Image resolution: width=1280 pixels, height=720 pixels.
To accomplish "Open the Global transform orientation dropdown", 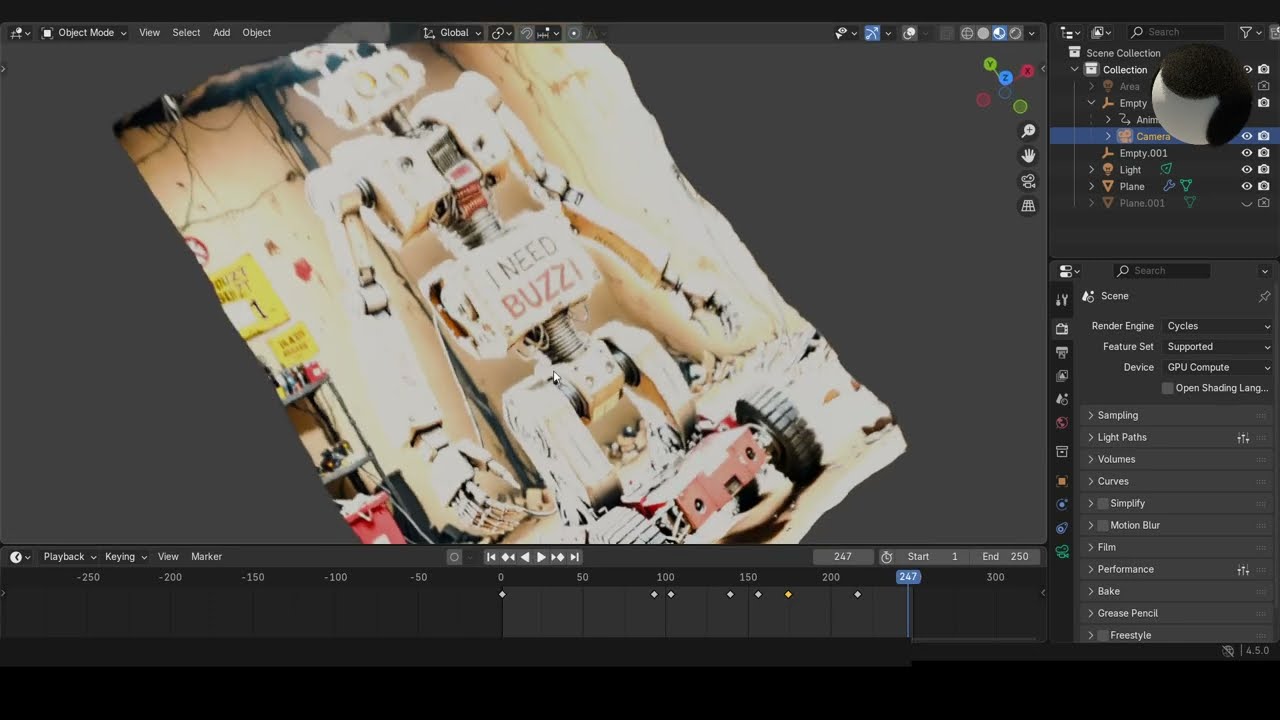I will (452, 33).
